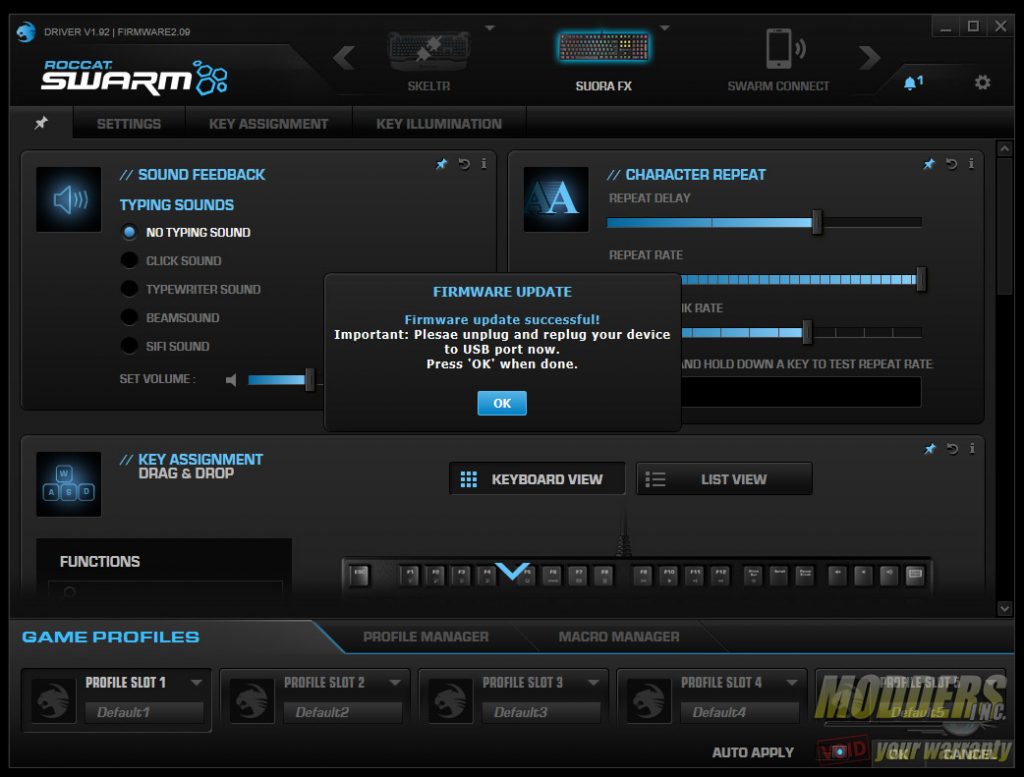Screen dimensions: 1024x777
Task: Click the repeat rate test input field
Action: [801, 392]
